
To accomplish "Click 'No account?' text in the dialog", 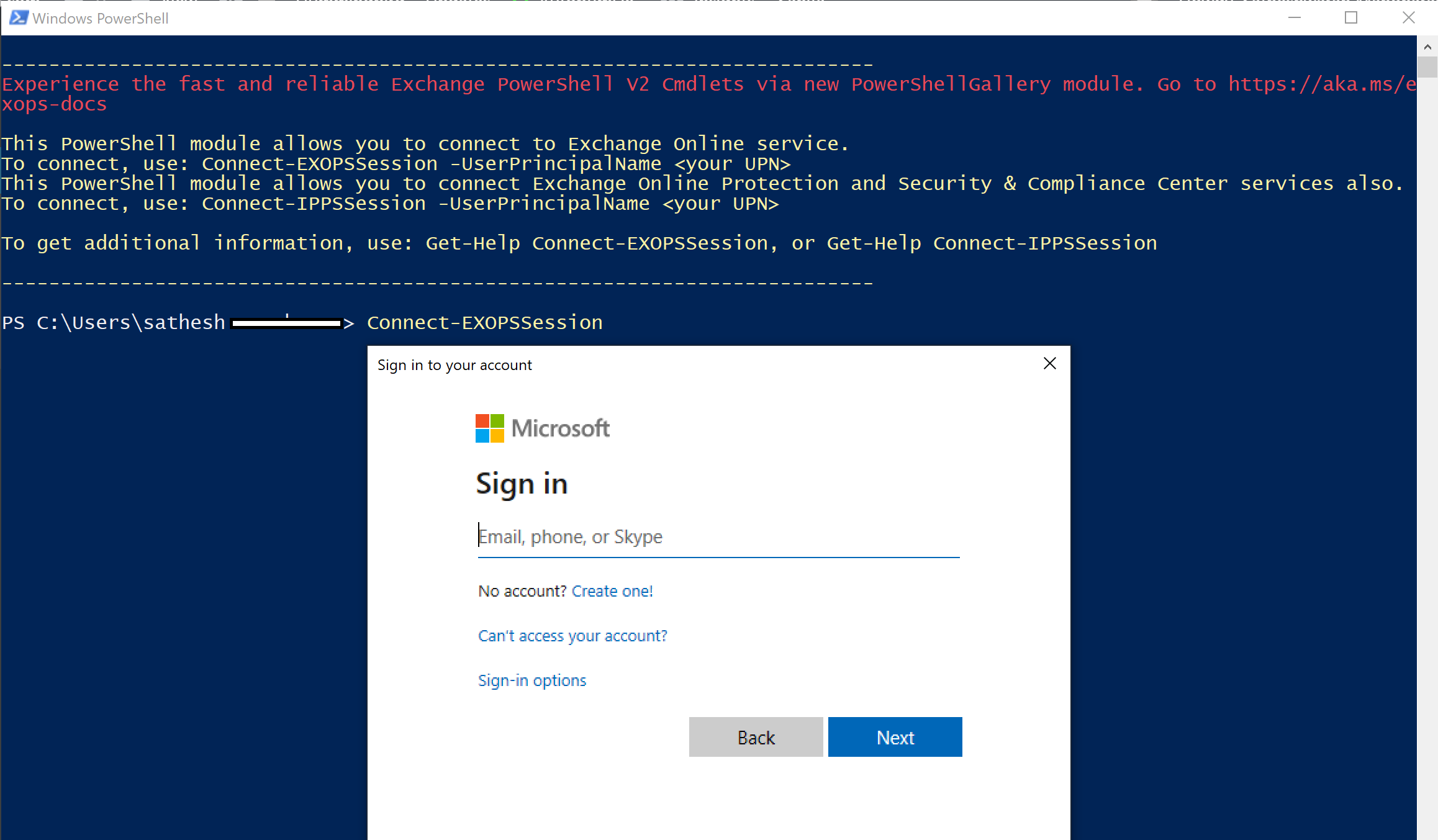I will pos(522,591).
